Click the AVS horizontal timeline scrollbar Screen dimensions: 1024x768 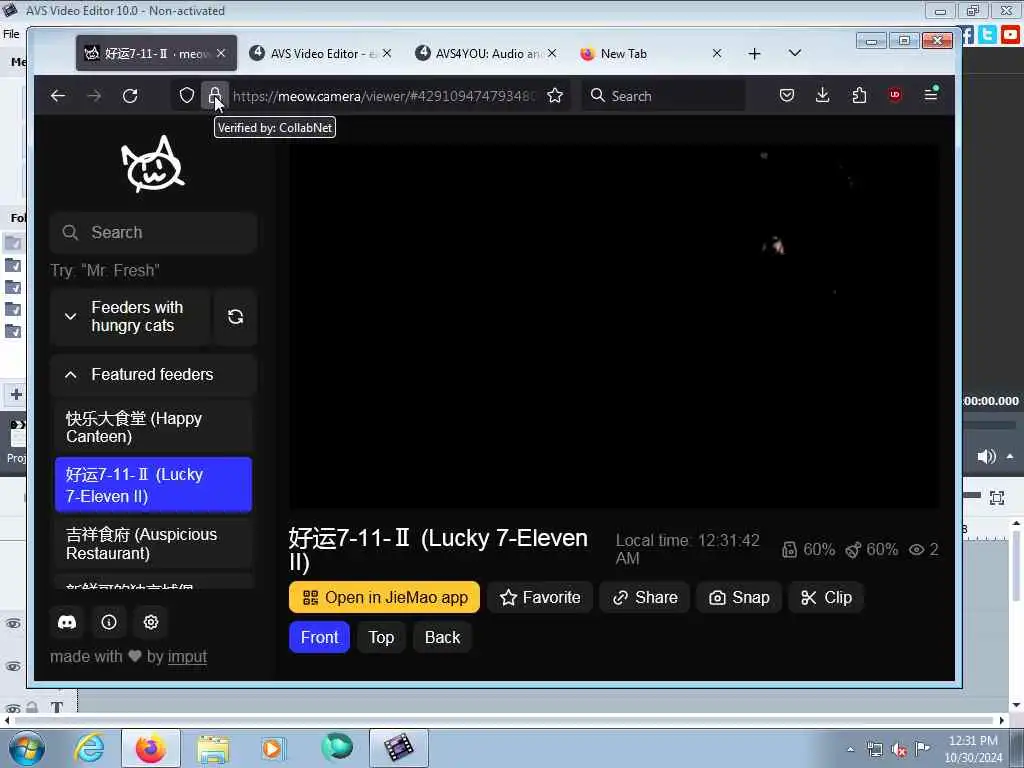pyautogui.click(x=503, y=720)
